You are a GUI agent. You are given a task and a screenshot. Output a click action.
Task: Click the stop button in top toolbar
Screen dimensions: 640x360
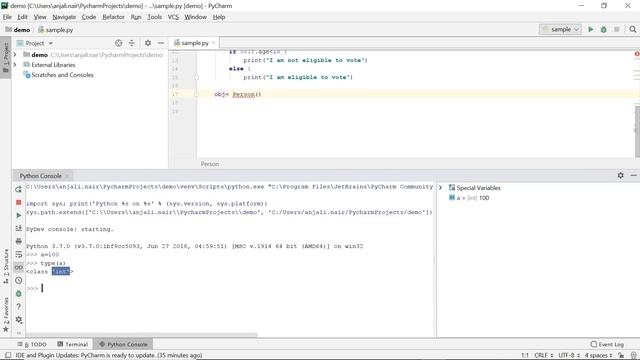tap(617, 29)
